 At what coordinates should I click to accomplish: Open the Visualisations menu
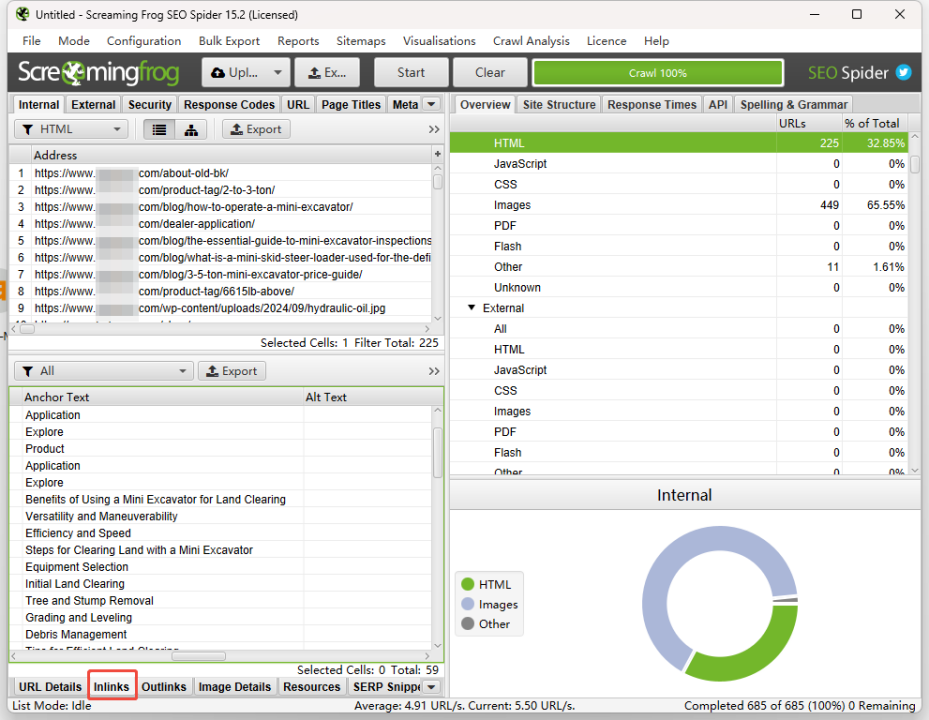(439, 41)
